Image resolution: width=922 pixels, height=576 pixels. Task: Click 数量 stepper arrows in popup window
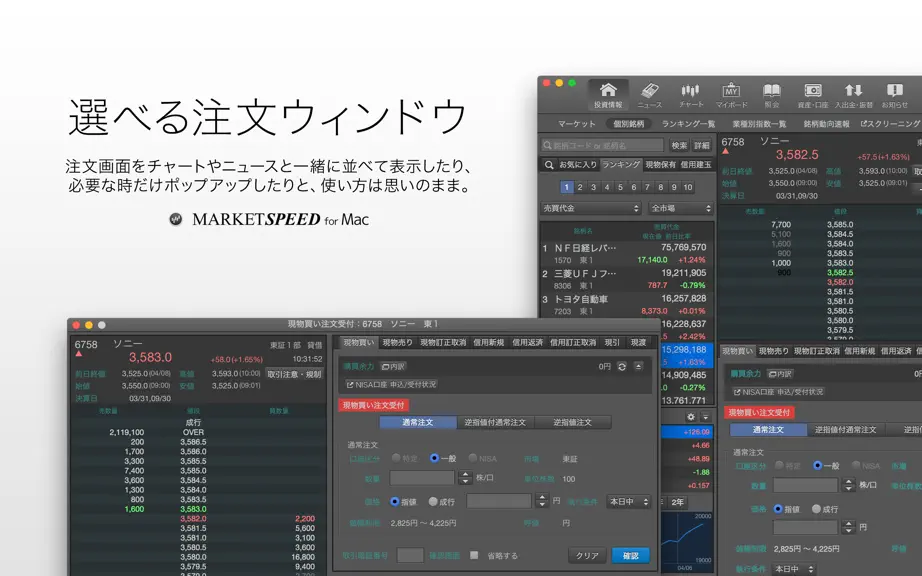tap(465, 477)
